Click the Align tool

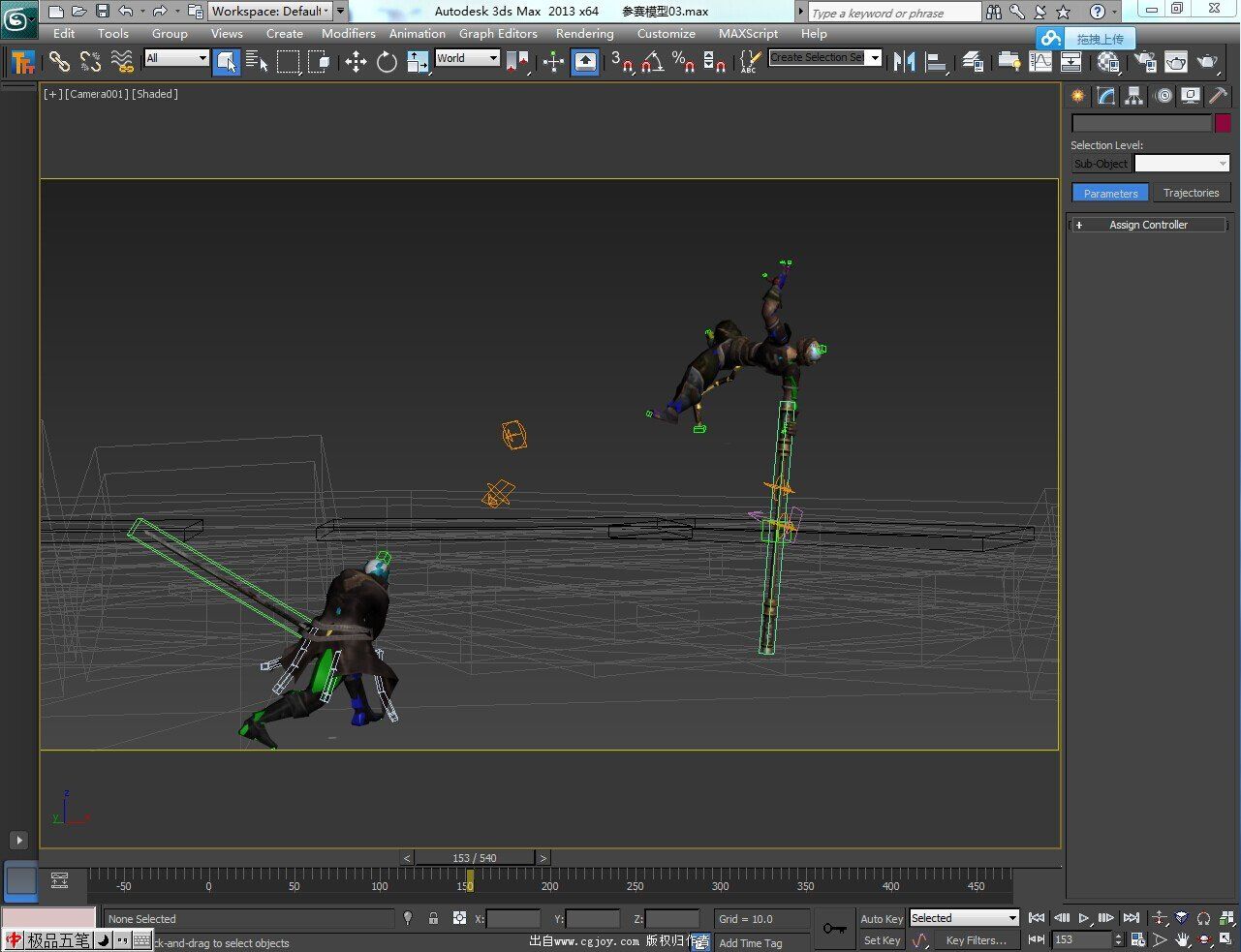pos(936,62)
